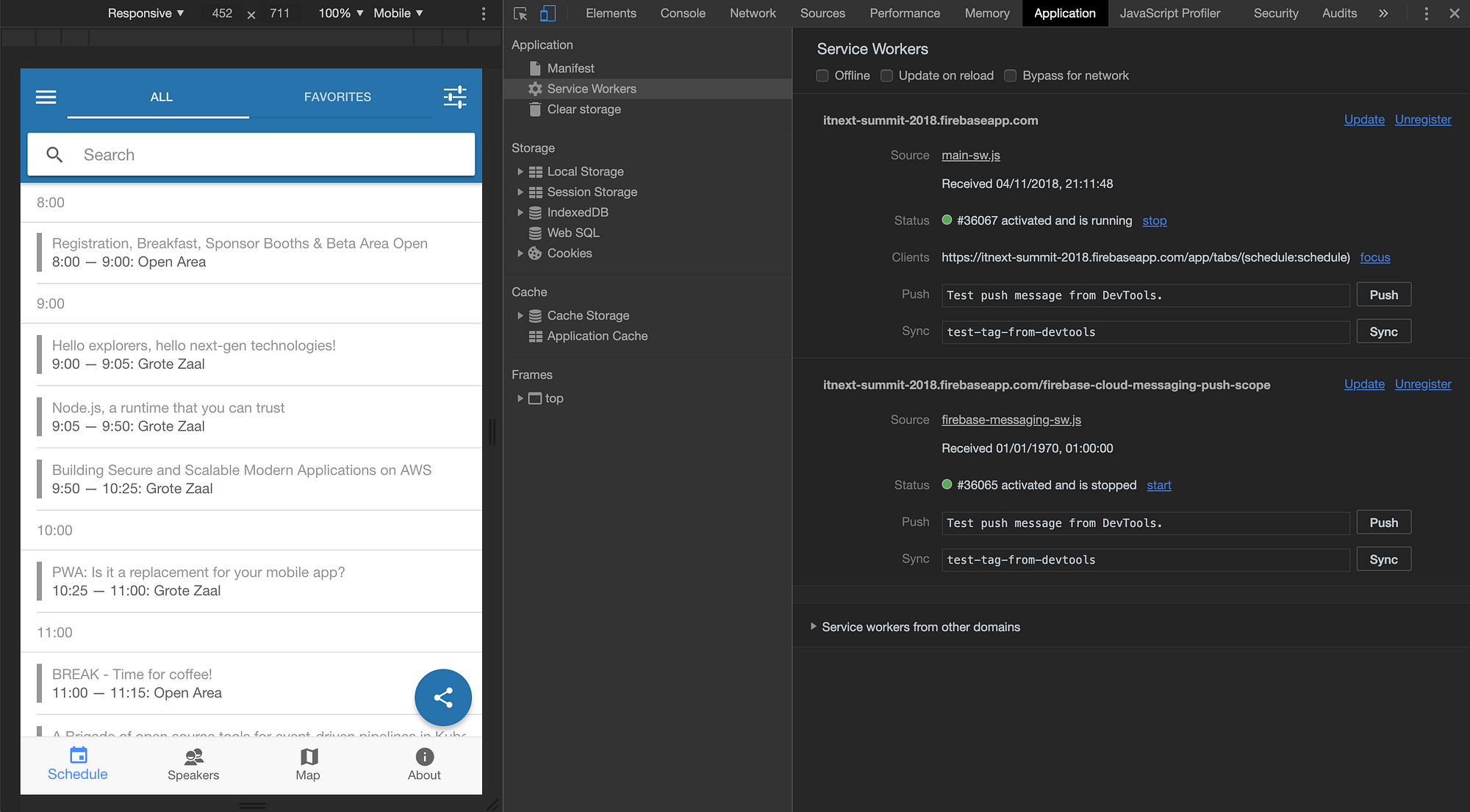Click the filter settings icon near Favorites
This screenshot has height=812, width=1470.
point(455,96)
